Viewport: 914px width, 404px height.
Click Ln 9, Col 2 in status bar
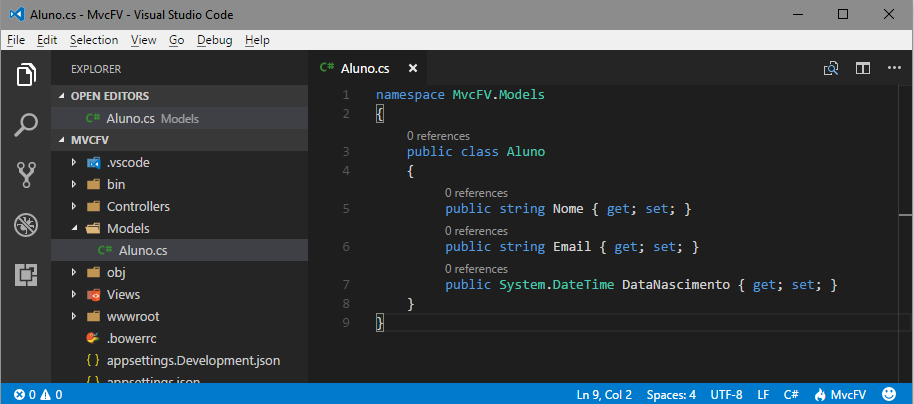pyautogui.click(x=604, y=395)
